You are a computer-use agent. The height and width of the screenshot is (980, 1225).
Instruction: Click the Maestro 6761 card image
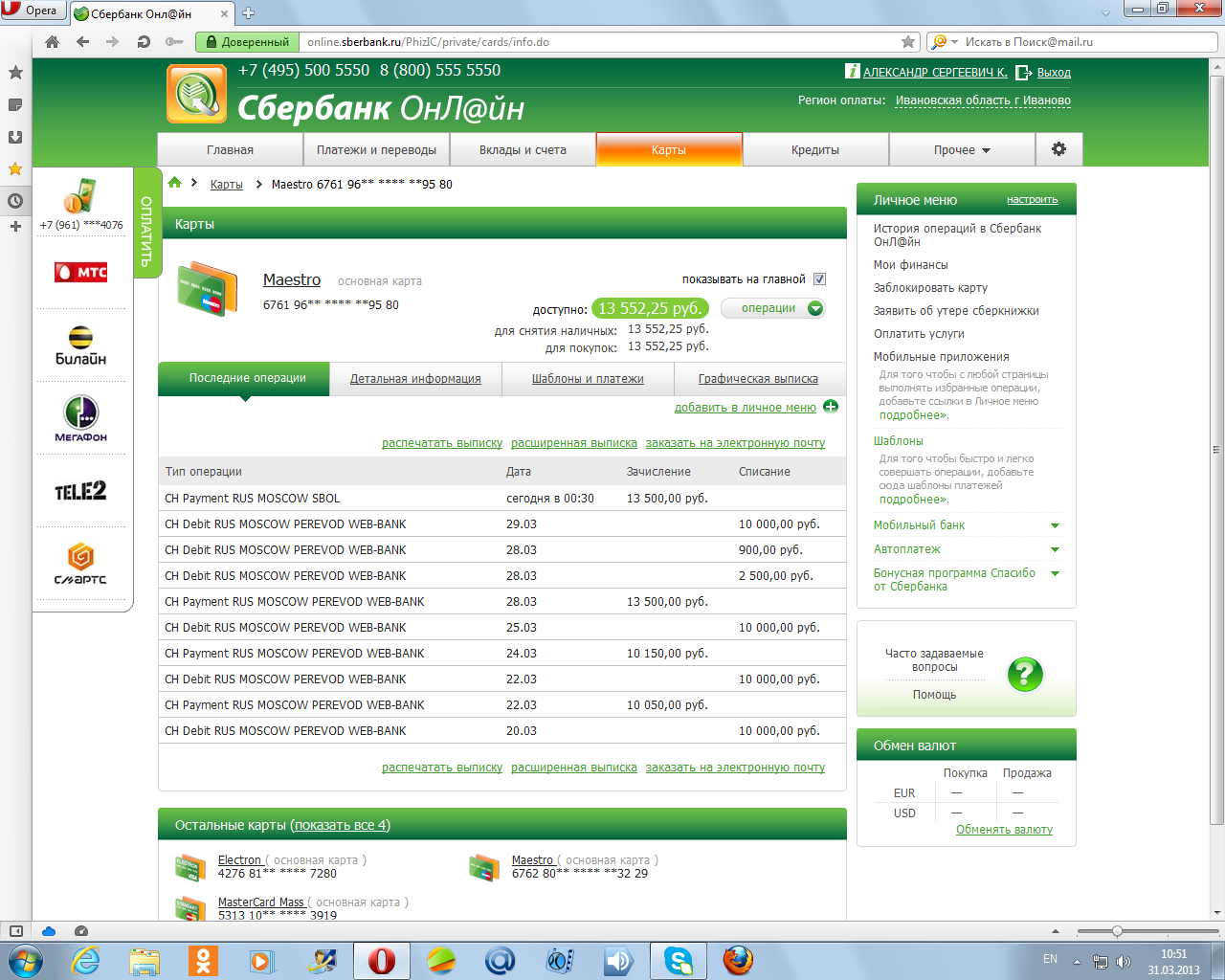coord(207,288)
